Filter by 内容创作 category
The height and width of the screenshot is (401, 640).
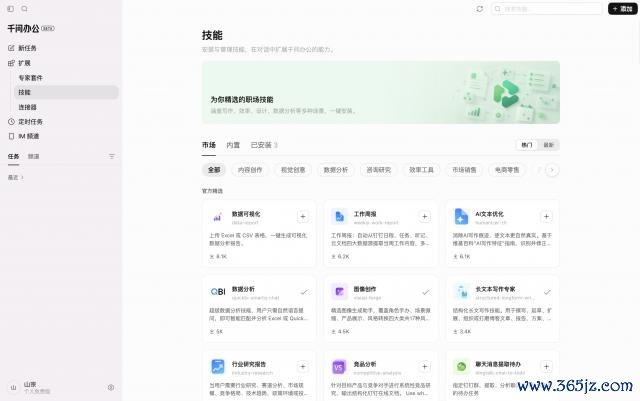250,170
